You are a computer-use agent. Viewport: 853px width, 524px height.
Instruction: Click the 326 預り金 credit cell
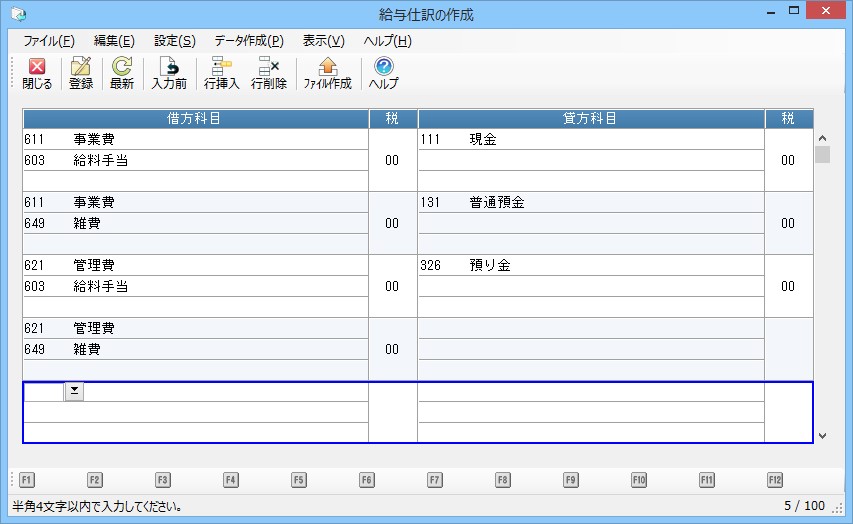(590, 266)
